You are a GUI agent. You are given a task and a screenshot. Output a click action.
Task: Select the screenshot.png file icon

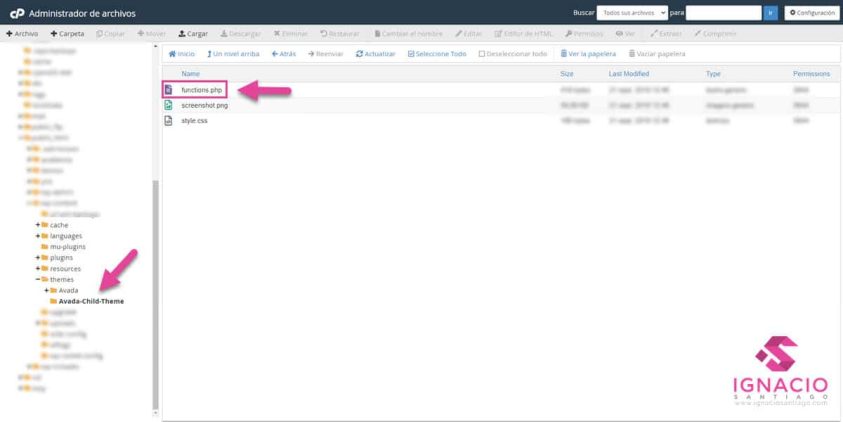[x=168, y=105]
